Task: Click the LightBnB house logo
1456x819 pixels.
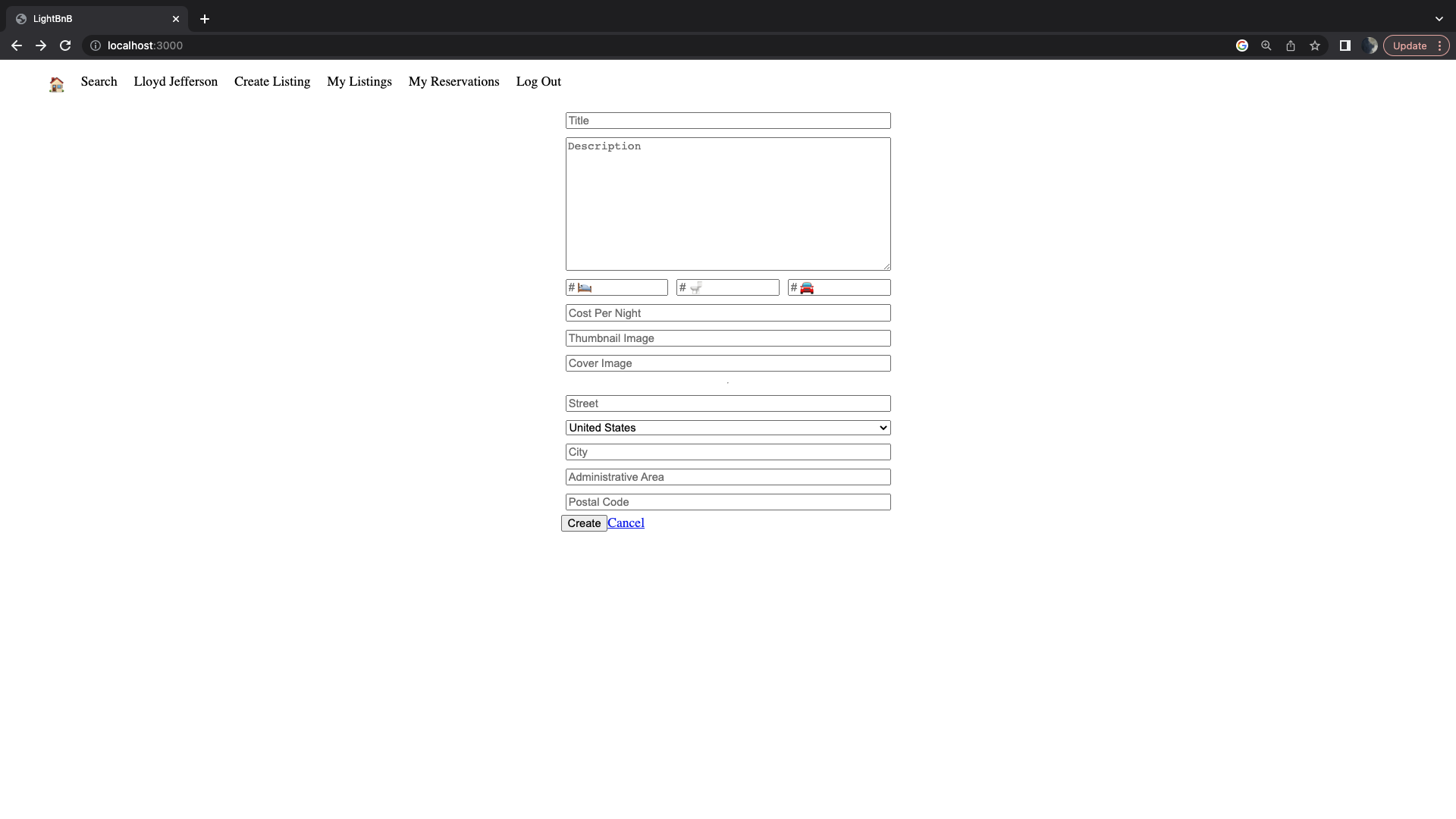Action: tap(57, 84)
